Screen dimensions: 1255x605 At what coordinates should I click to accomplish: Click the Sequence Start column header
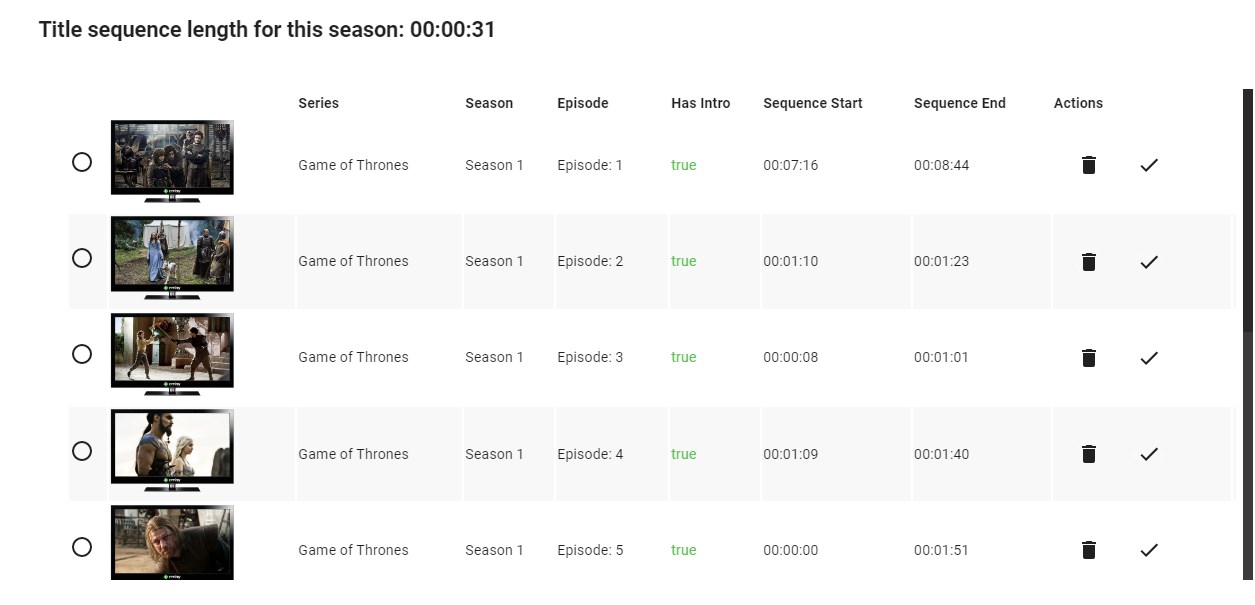coord(812,103)
